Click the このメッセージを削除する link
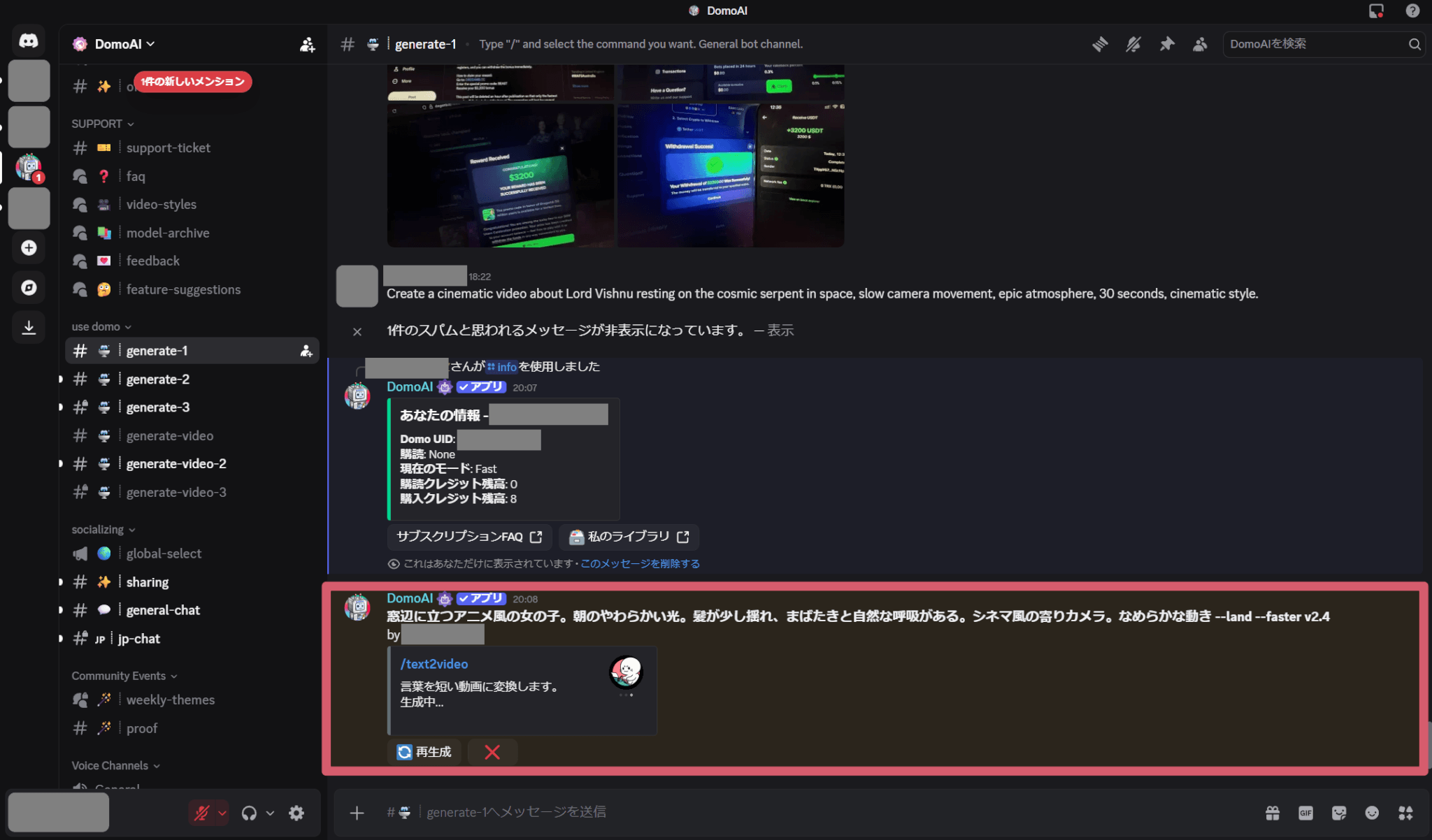 pyautogui.click(x=640, y=564)
